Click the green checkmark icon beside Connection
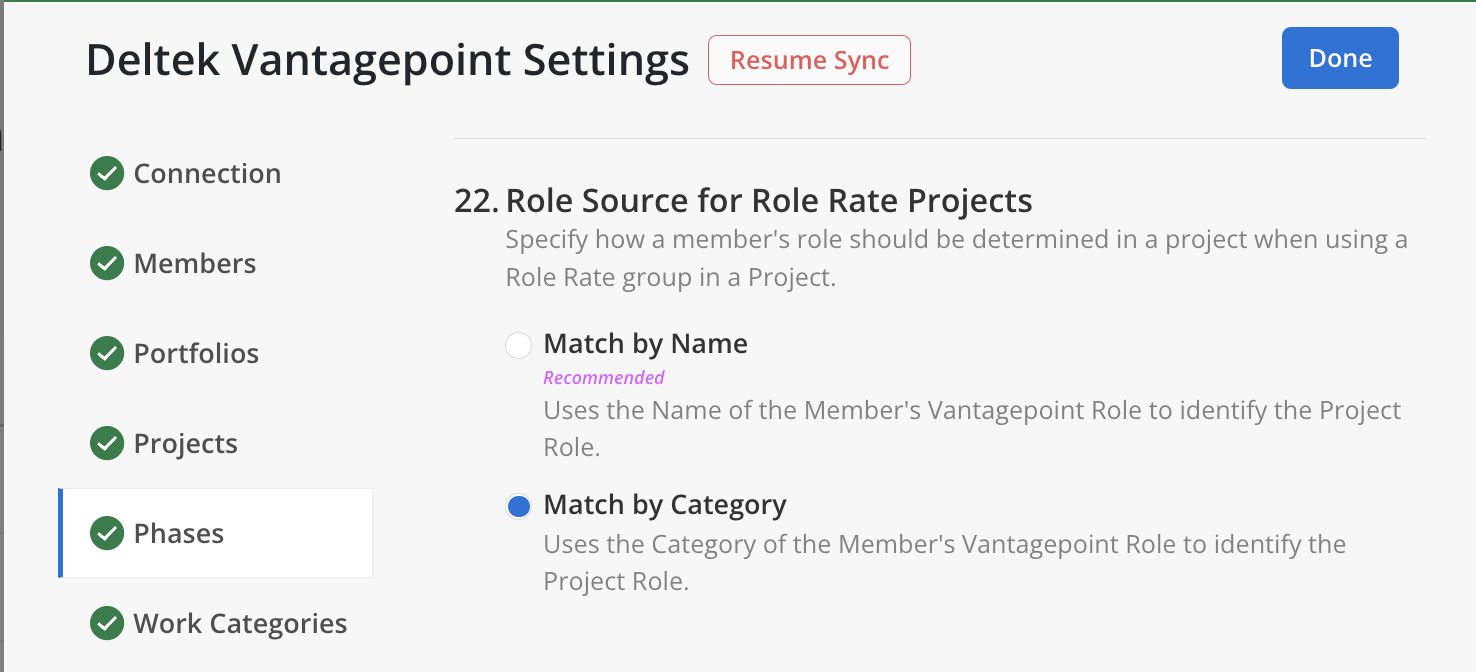 coord(107,174)
